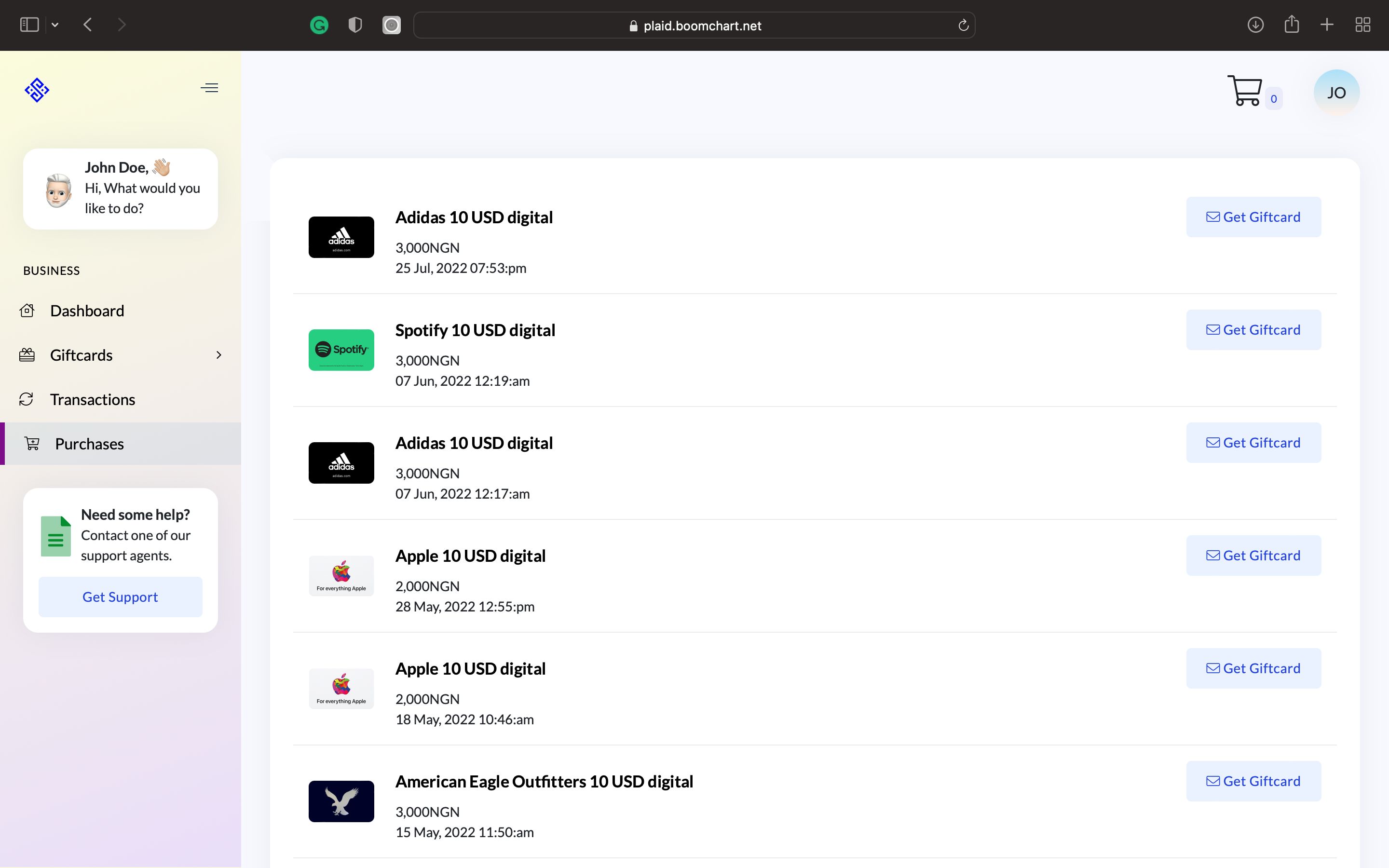Toggle Safari sidebar panel
Viewport: 1389px width, 868px height.
click(29, 25)
